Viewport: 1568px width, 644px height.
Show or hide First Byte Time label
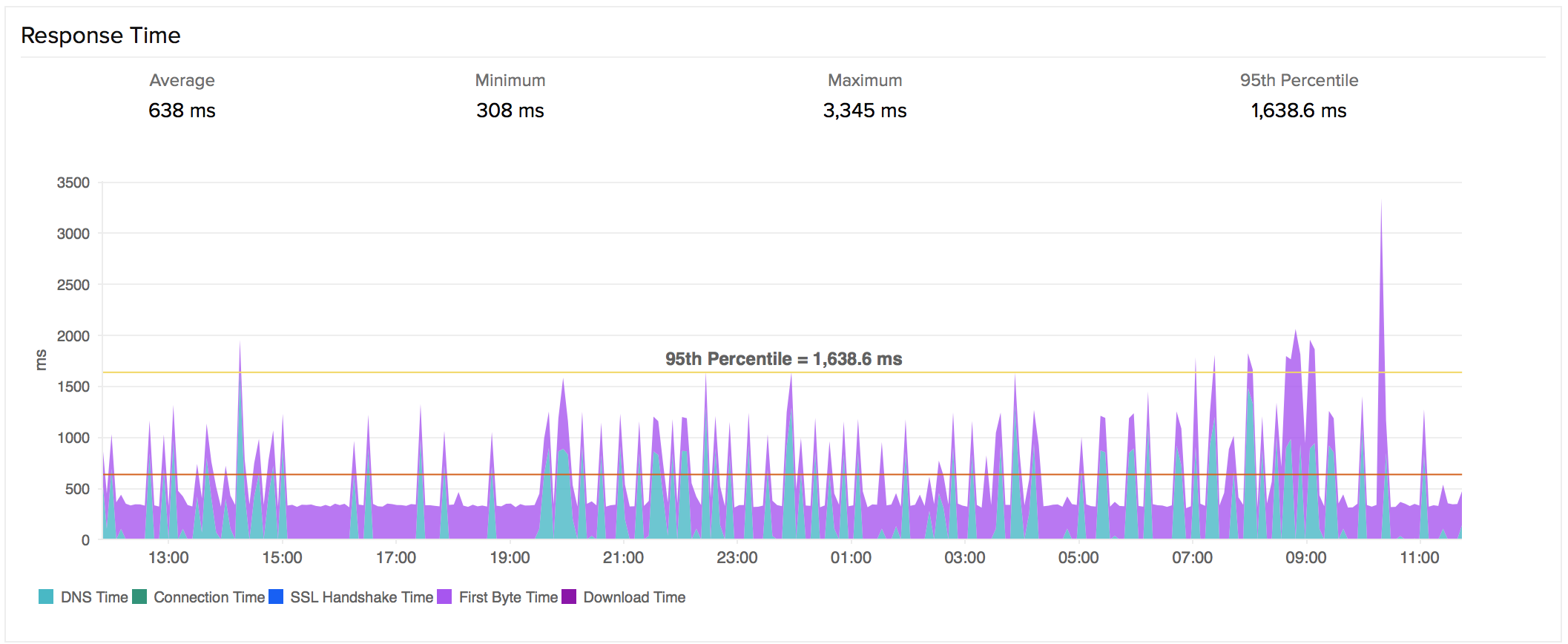(x=508, y=597)
